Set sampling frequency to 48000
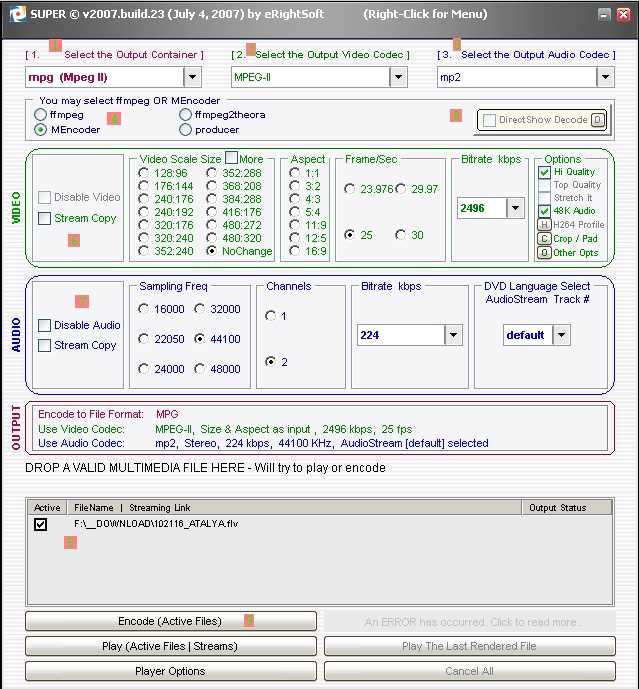The image size is (639, 689). (x=201, y=369)
